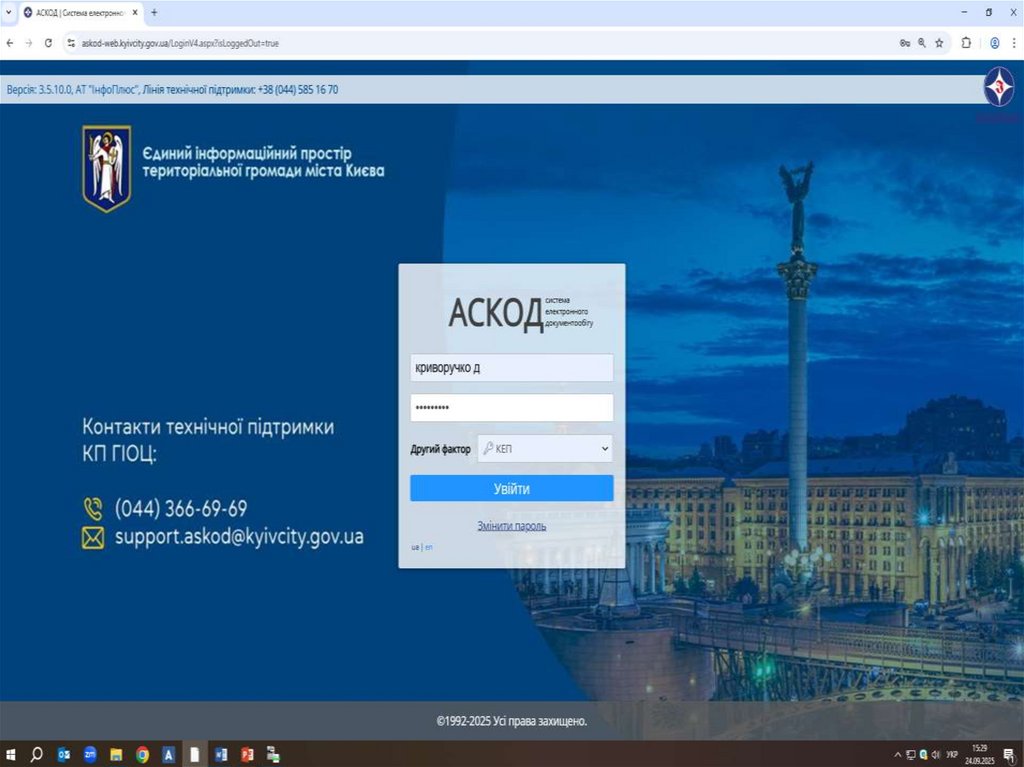Click the email support.askod@kyivcity.gov.ua
The image size is (1024, 767).
(x=239, y=537)
